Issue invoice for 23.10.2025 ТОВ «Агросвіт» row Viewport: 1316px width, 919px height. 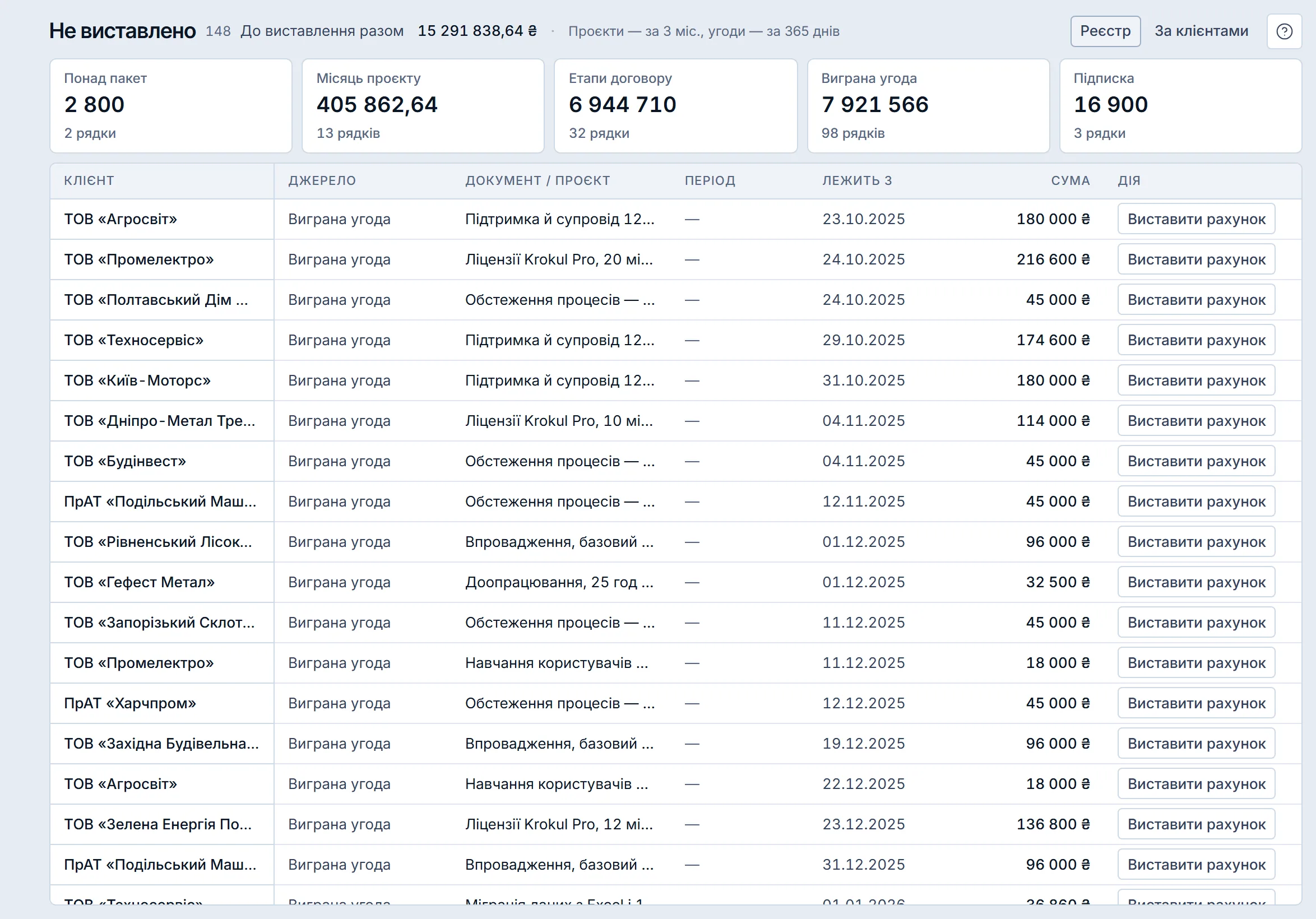pyautogui.click(x=1196, y=219)
